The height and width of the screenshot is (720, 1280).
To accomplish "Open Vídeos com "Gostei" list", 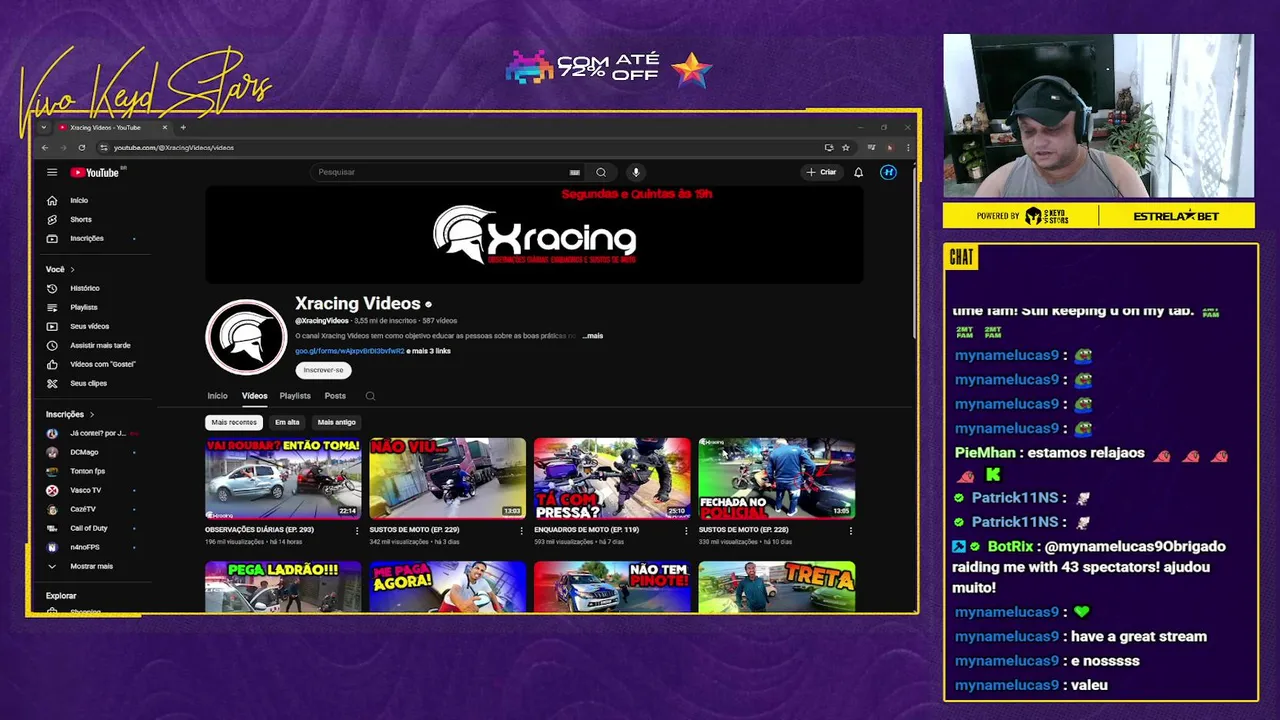I will click(102, 364).
